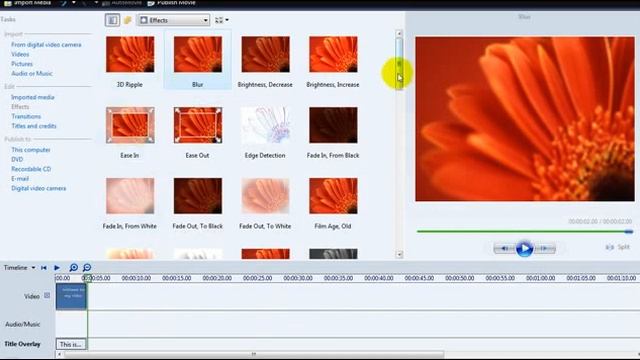The image size is (640, 360).
Task: Click the Zoom Timeline Out magnifier
Action: [x=87, y=268]
